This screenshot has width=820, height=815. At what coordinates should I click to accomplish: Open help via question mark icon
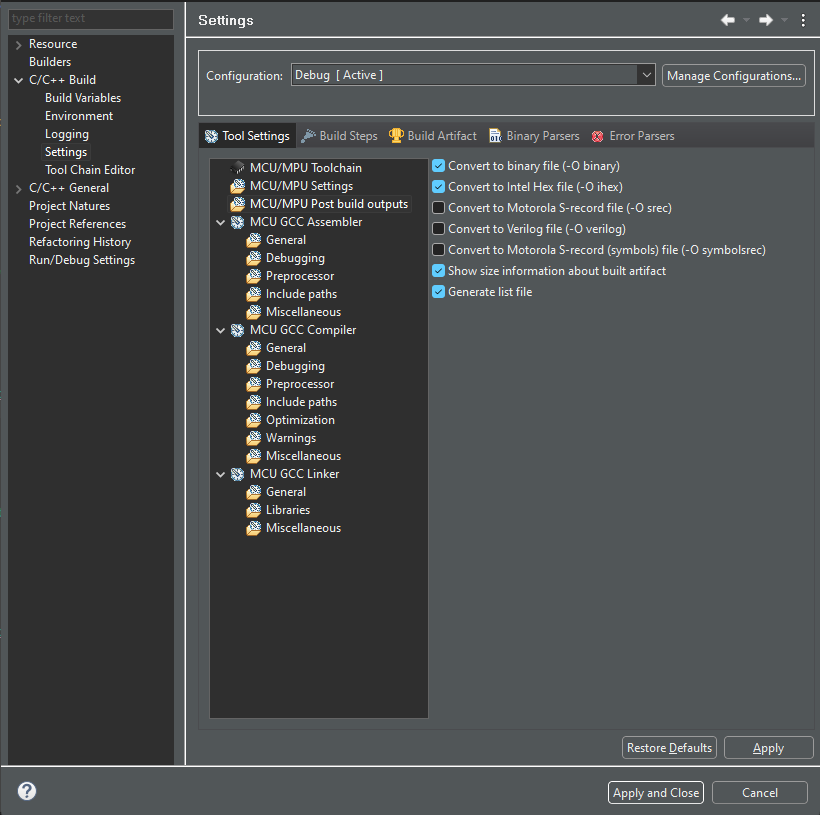click(27, 791)
